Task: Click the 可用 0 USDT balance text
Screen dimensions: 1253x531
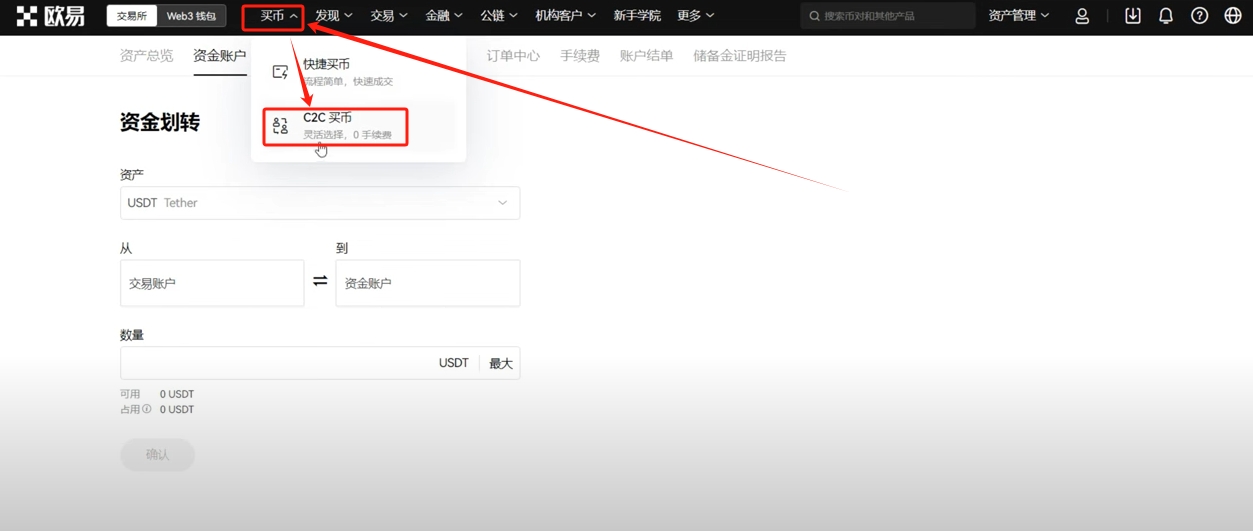Action: [x=157, y=394]
